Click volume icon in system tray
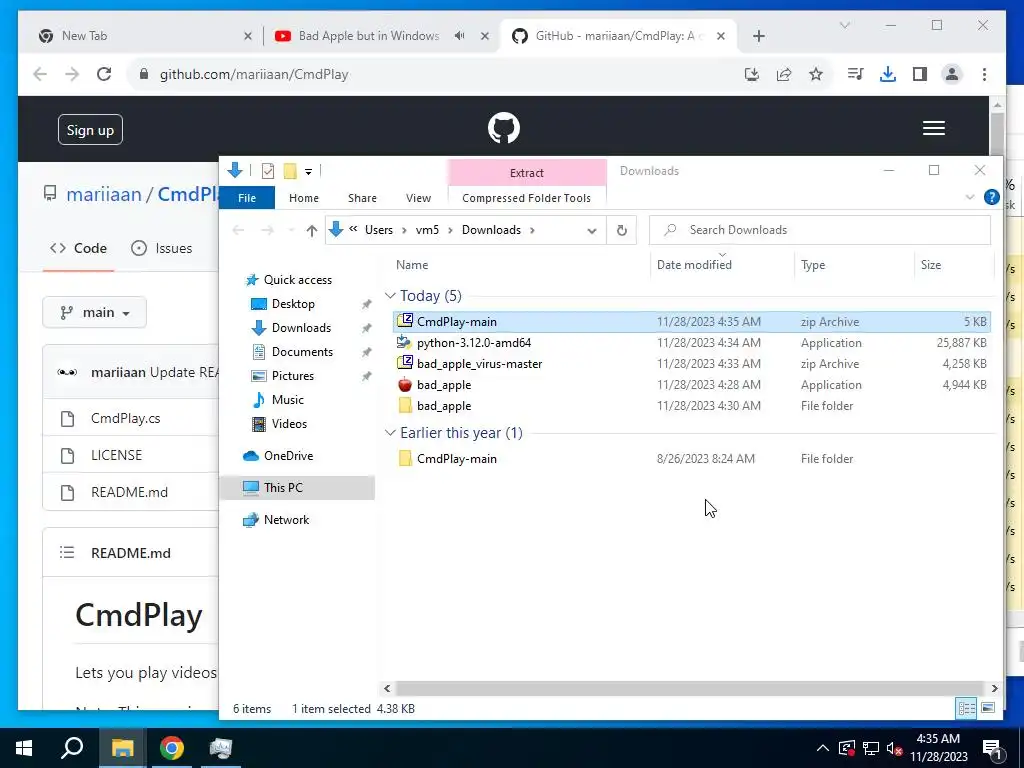This screenshot has width=1024, height=768. (x=895, y=749)
